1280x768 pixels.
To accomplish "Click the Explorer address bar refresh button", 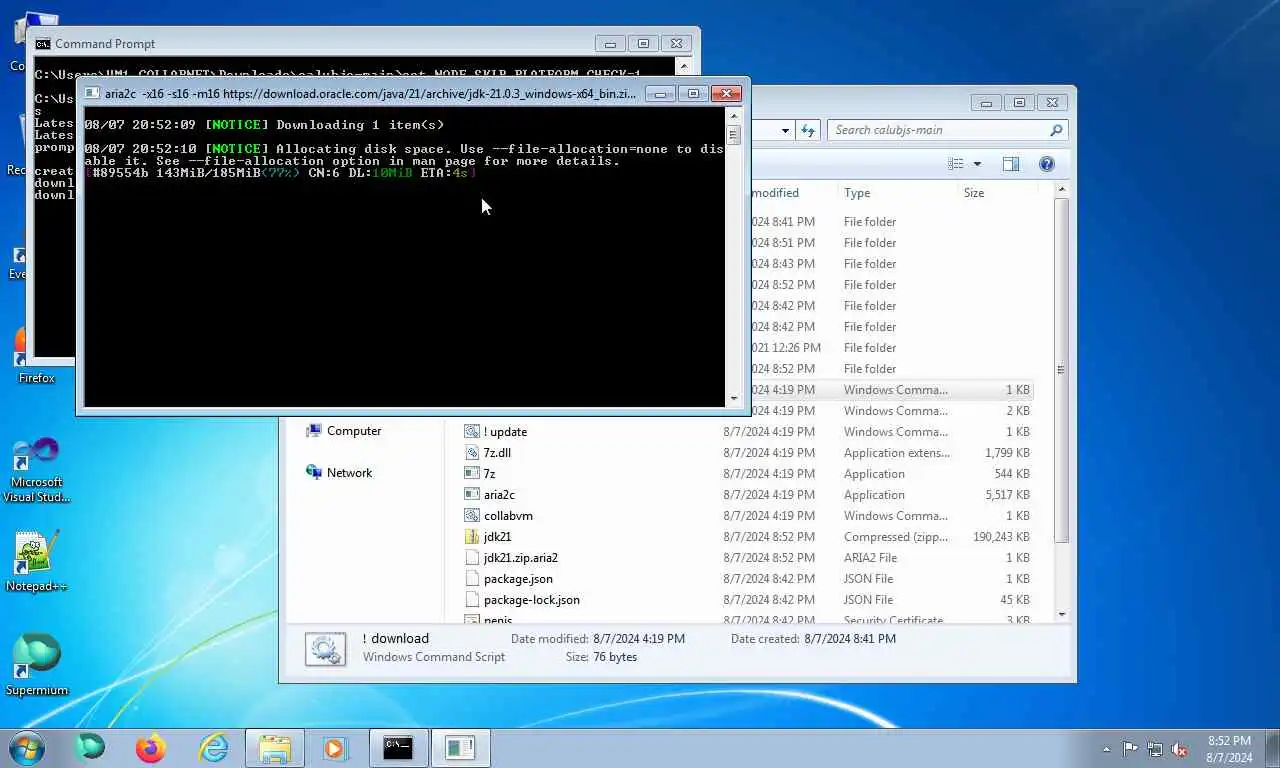I will coord(809,130).
